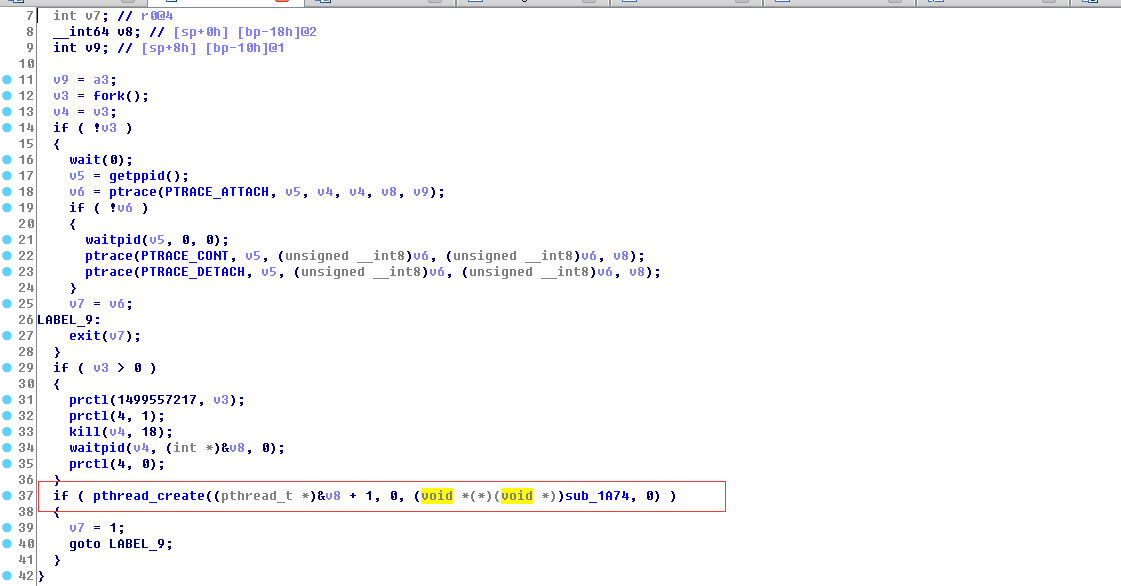Click the blue dot on the pthread_create line 37
Screen dimensions: 1121x586
pyautogui.click(x=8, y=495)
